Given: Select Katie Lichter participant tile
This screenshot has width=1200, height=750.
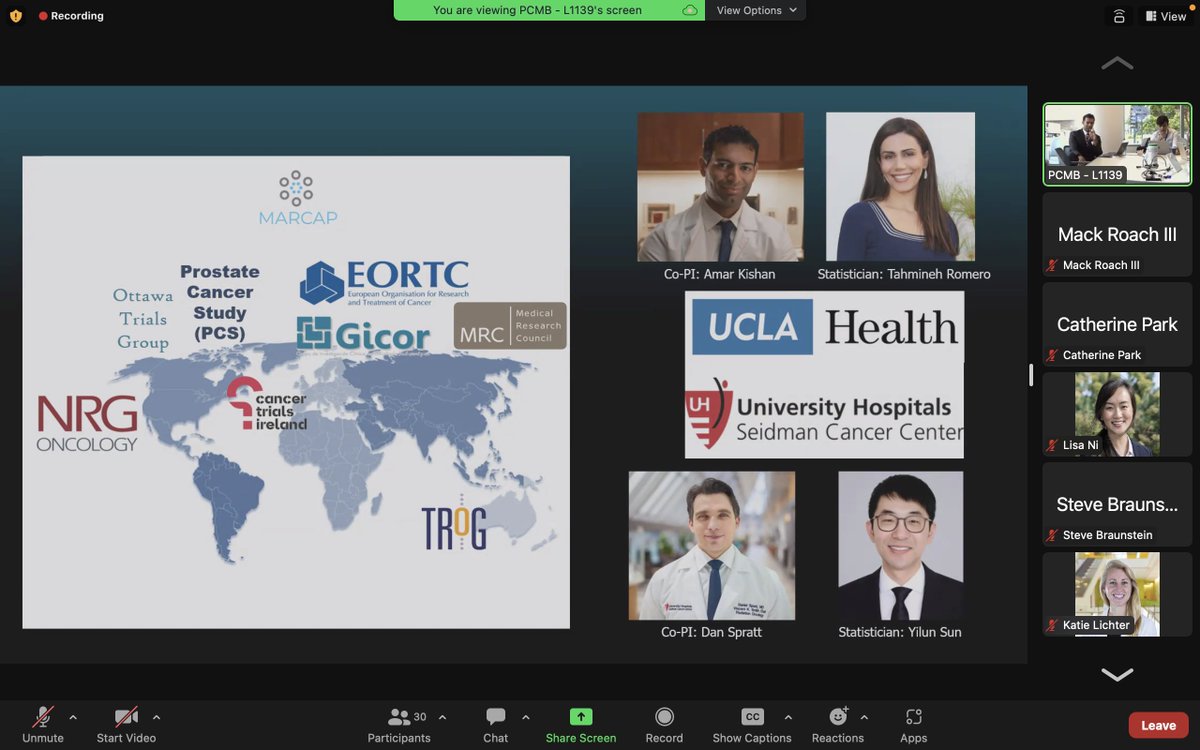Looking at the screenshot, I should point(1117,594).
